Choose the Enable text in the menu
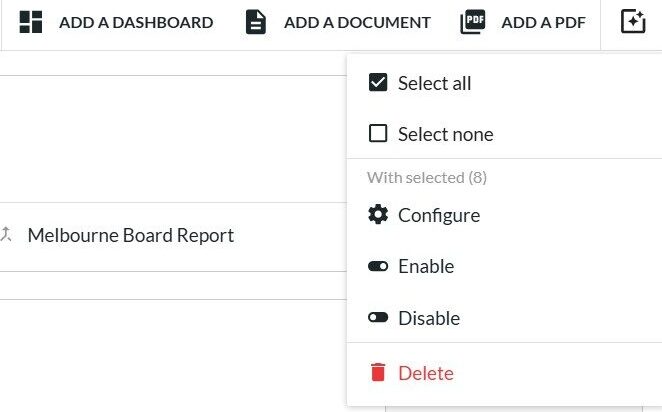This screenshot has height=412, width=662. pyautogui.click(x=426, y=267)
